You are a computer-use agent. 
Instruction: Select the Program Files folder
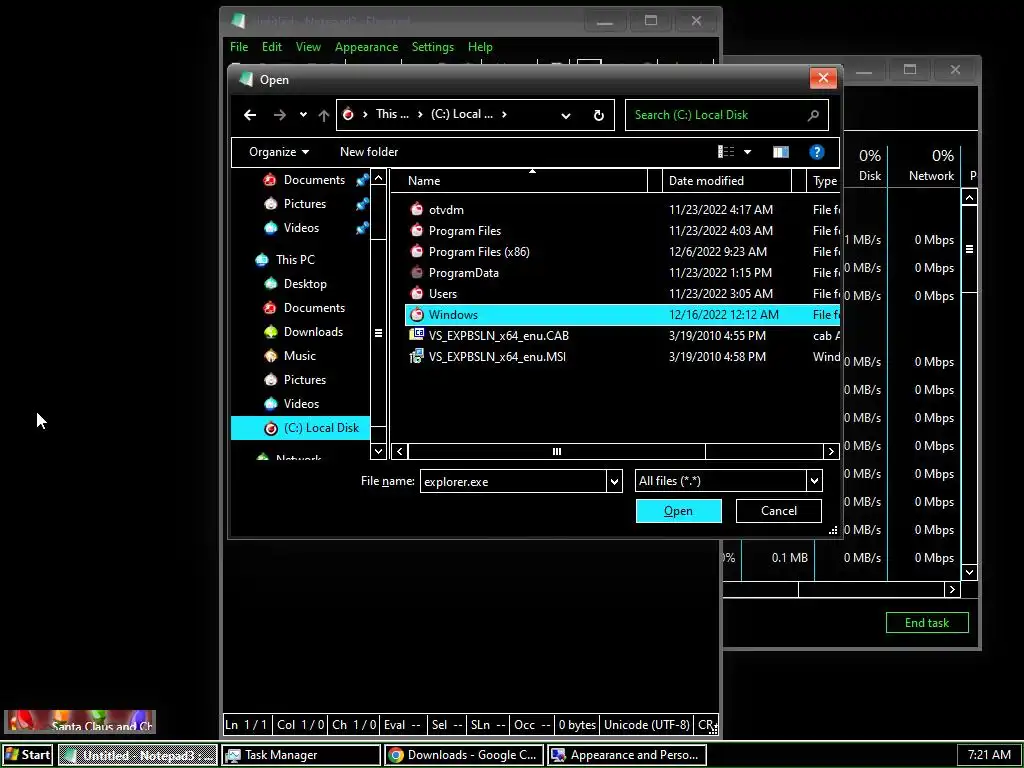tap(464, 231)
